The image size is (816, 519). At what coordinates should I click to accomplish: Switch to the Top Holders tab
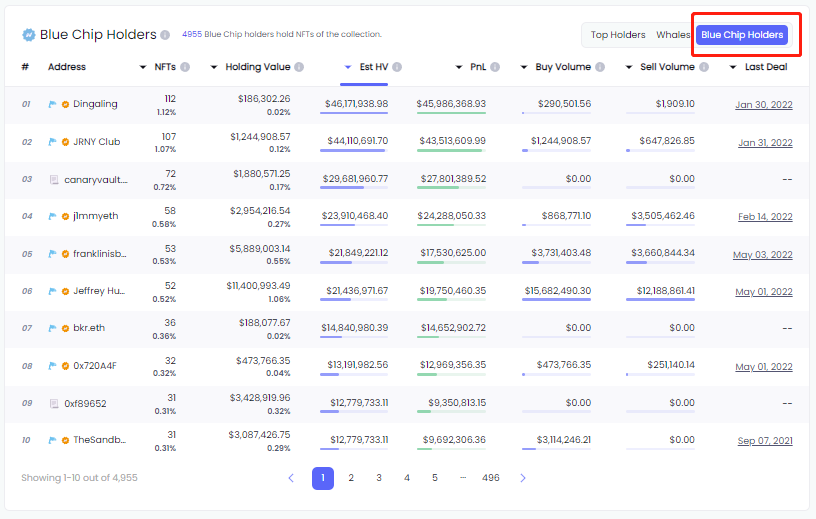pos(618,35)
